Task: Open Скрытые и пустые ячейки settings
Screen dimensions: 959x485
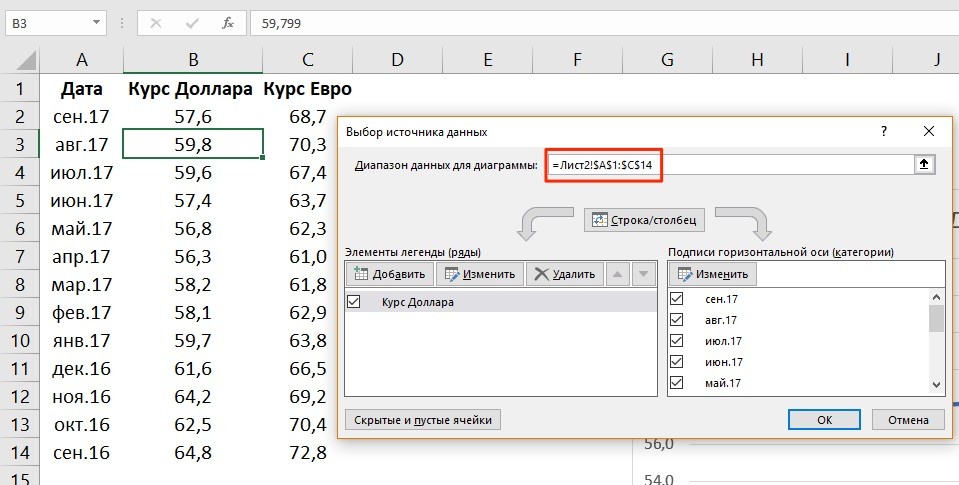Action: 422,420
